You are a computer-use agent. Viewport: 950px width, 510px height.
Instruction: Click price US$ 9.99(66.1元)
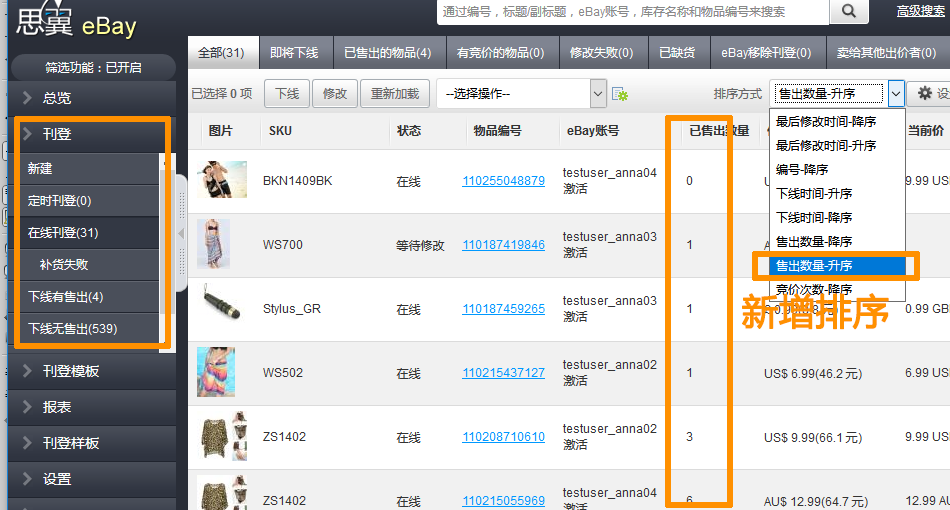pyautogui.click(x=813, y=438)
